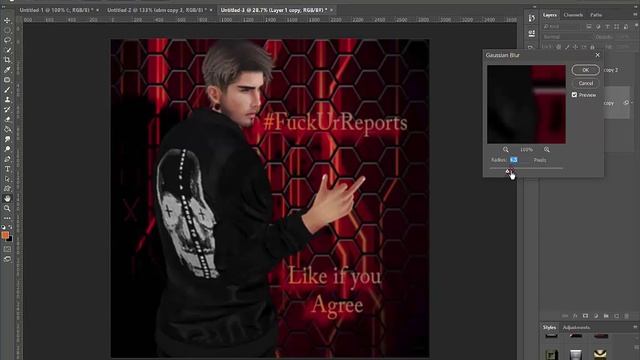Image resolution: width=640 pixels, height=360 pixels.
Task: Filter layers by adjustment layers
Action: [x=598, y=27]
